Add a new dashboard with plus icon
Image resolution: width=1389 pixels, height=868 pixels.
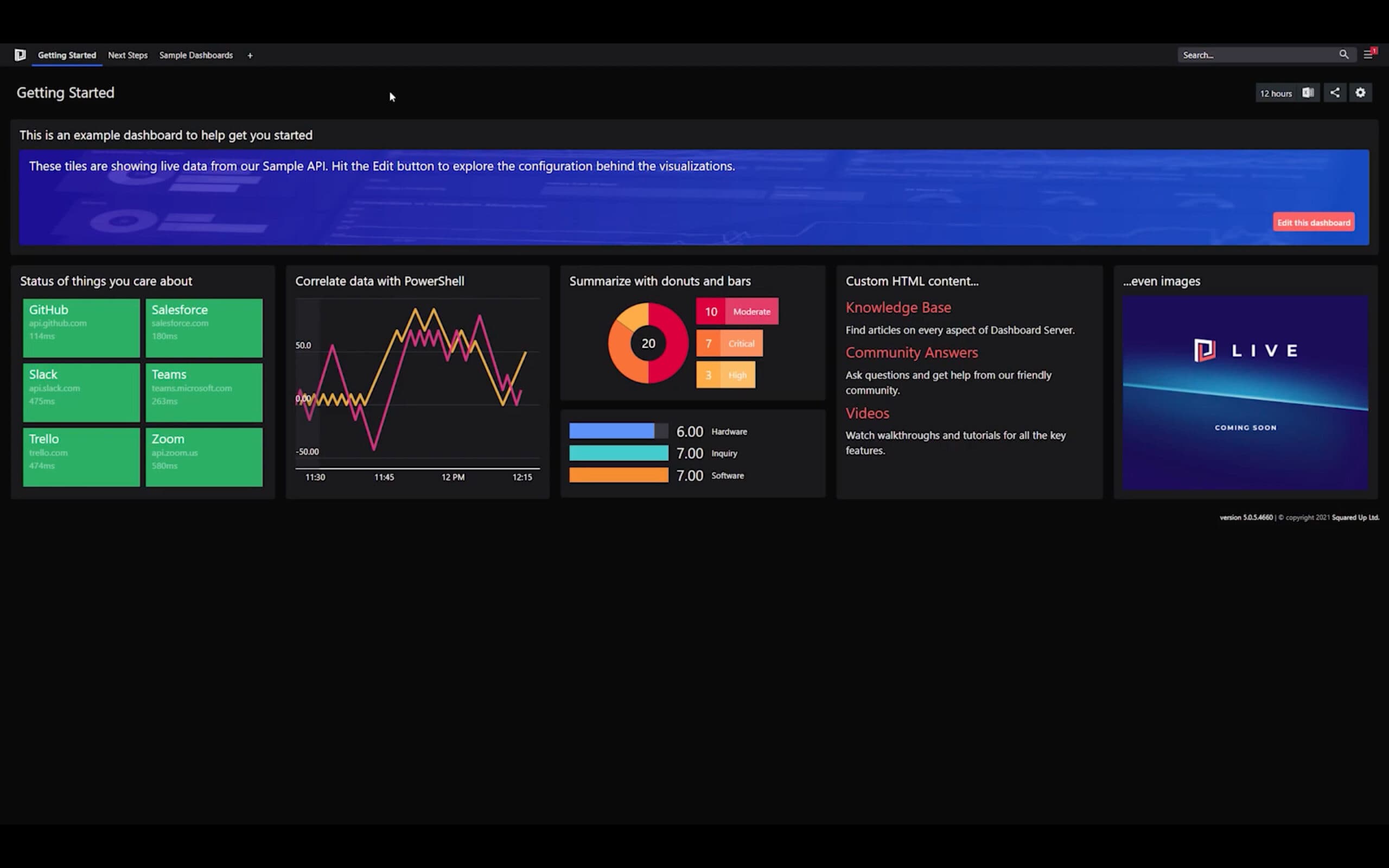pyautogui.click(x=250, y=56)
